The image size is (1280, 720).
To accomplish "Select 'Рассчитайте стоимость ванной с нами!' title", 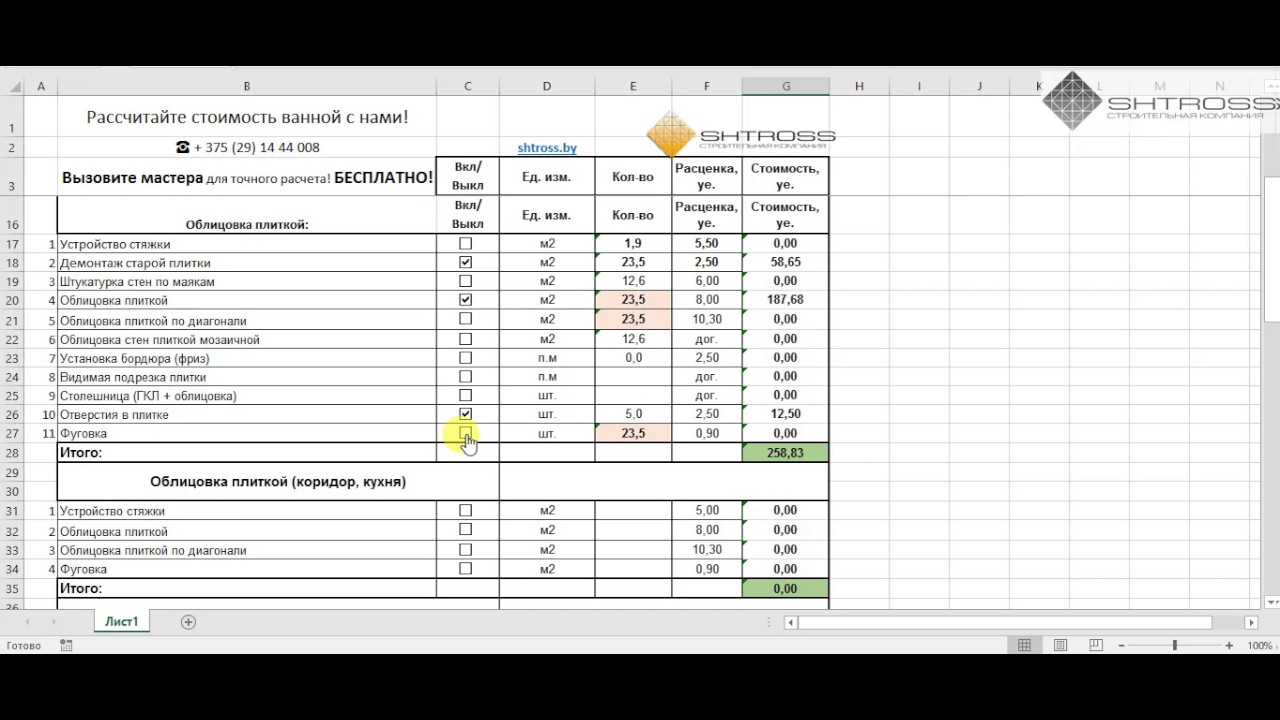I will pyautogui.click(x=247, y=118).
